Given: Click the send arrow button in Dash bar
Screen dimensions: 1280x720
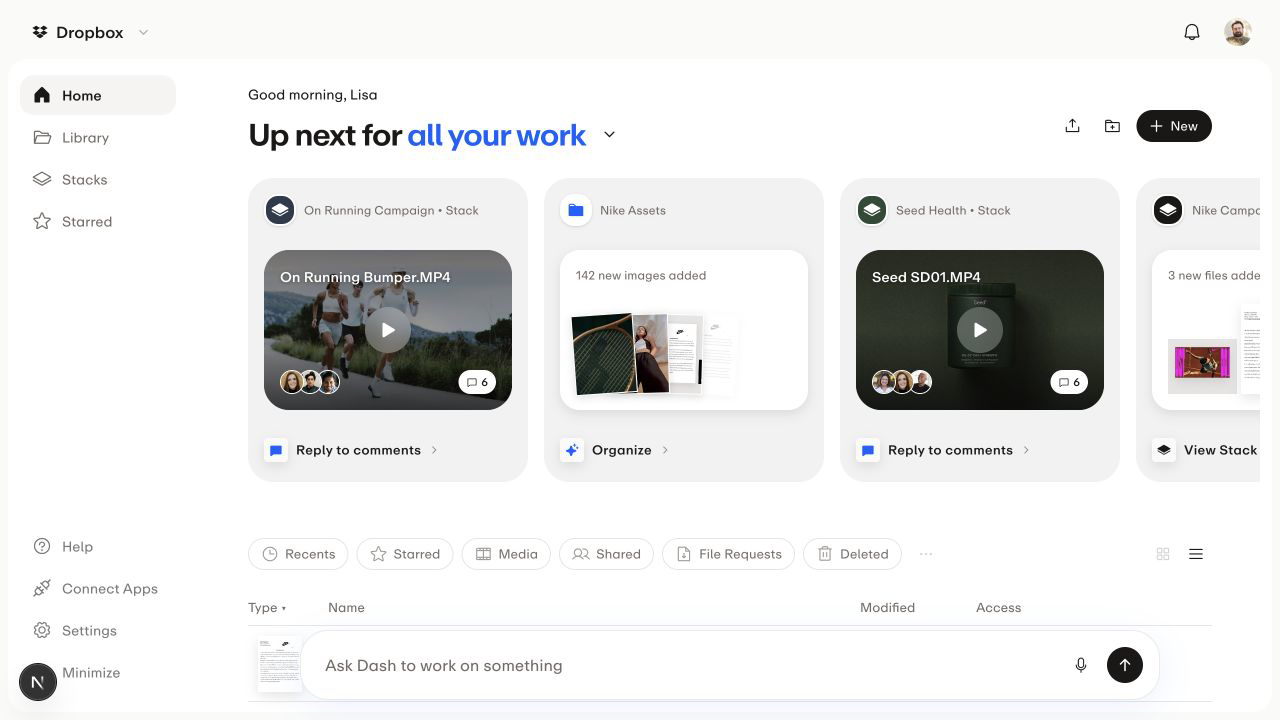Looking at the screenshot, I should click(1125, 665).
